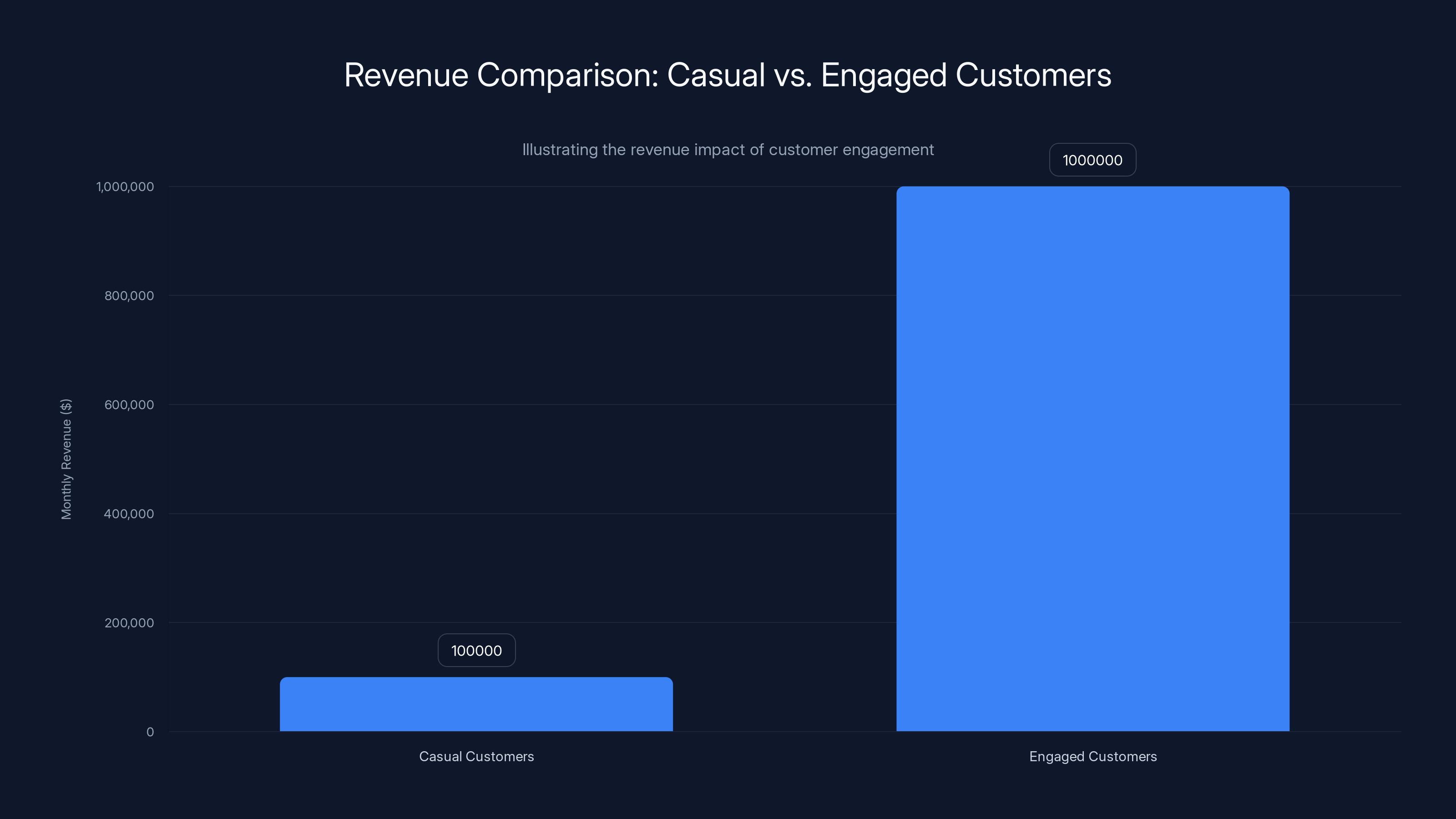The height and width of the screenshot is (819, 1456).
Task: Select the 1000000 data label
Action: click(1092, 159)
